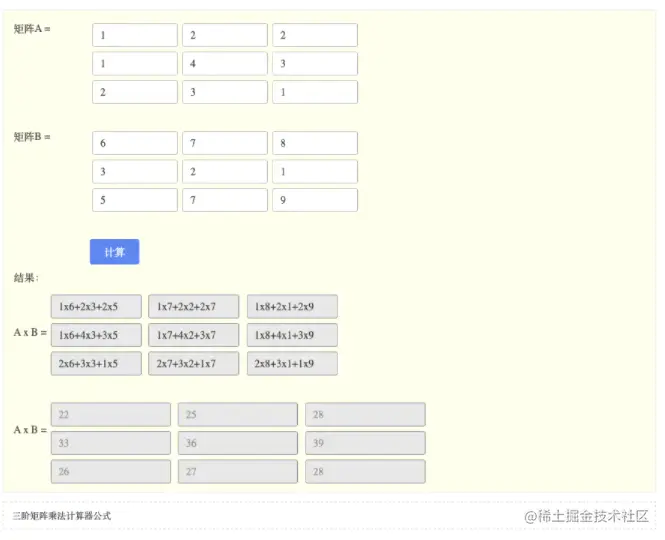This screenshot has height=540, width=665.
Task: Select result box showing 27
Action: click(x=238, y=471)
